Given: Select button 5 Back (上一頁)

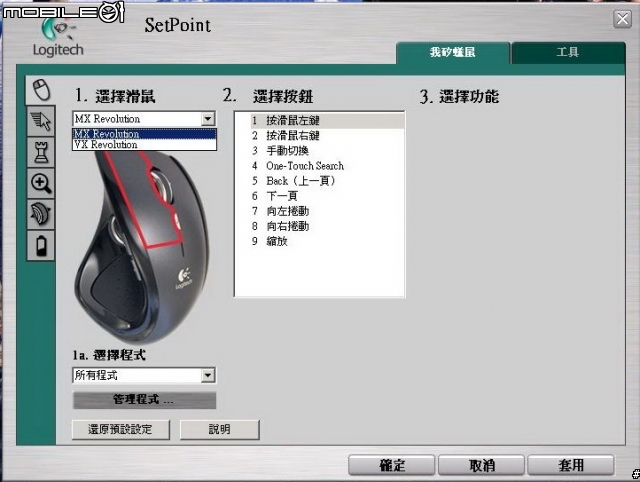Looking at the screenshot, I should pyautogui.click(x=327, y=181).
